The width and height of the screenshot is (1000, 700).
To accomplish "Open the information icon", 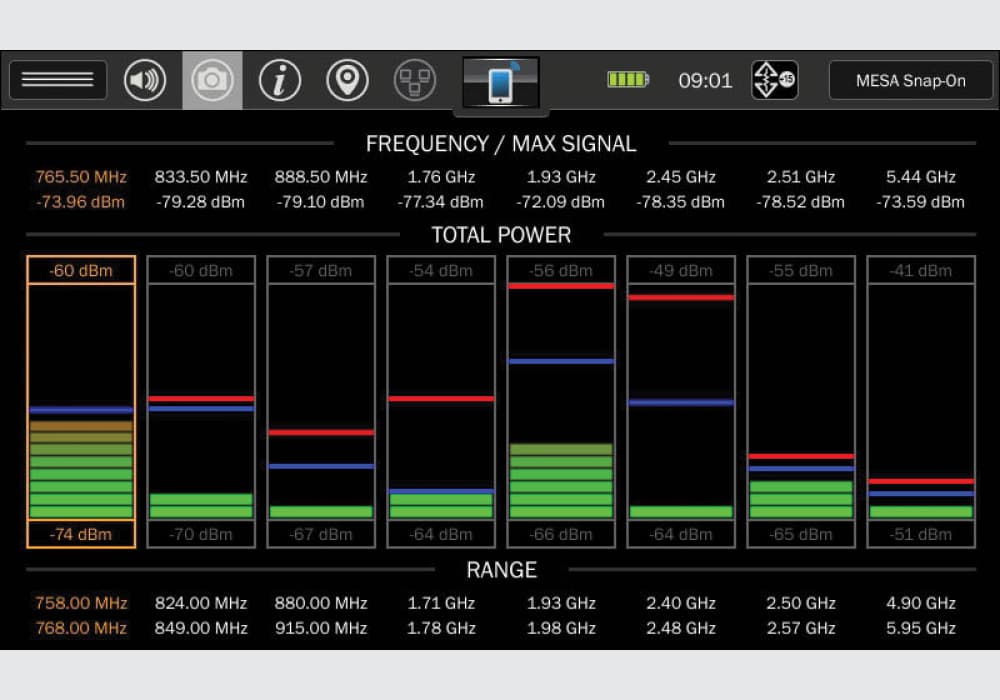I will point(280,80).
